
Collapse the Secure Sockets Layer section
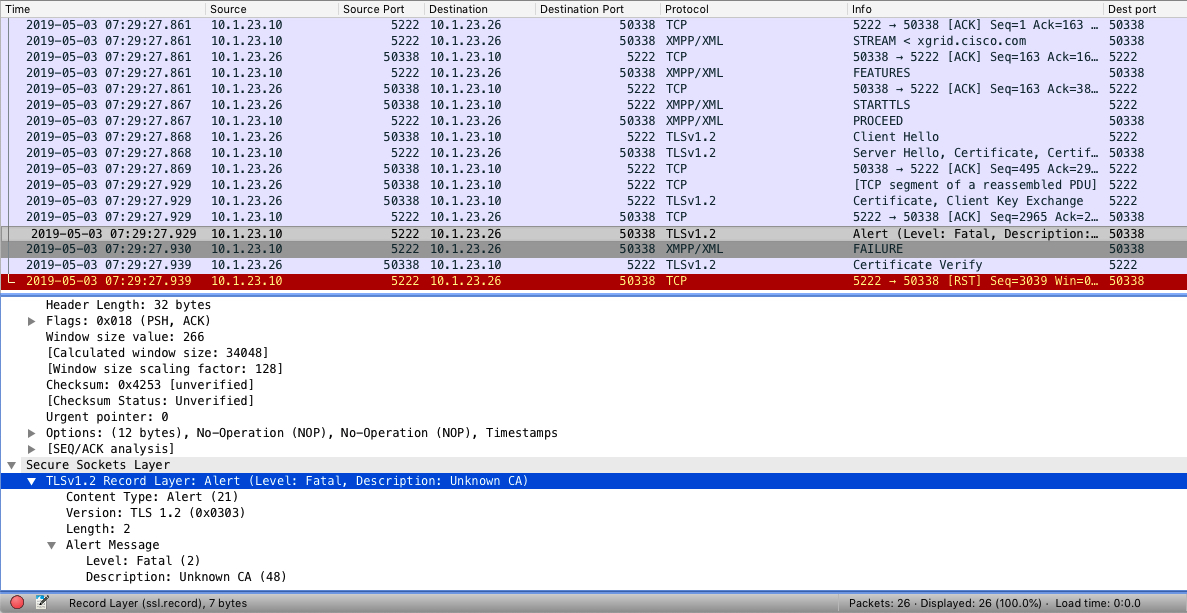tap(11, 465)
